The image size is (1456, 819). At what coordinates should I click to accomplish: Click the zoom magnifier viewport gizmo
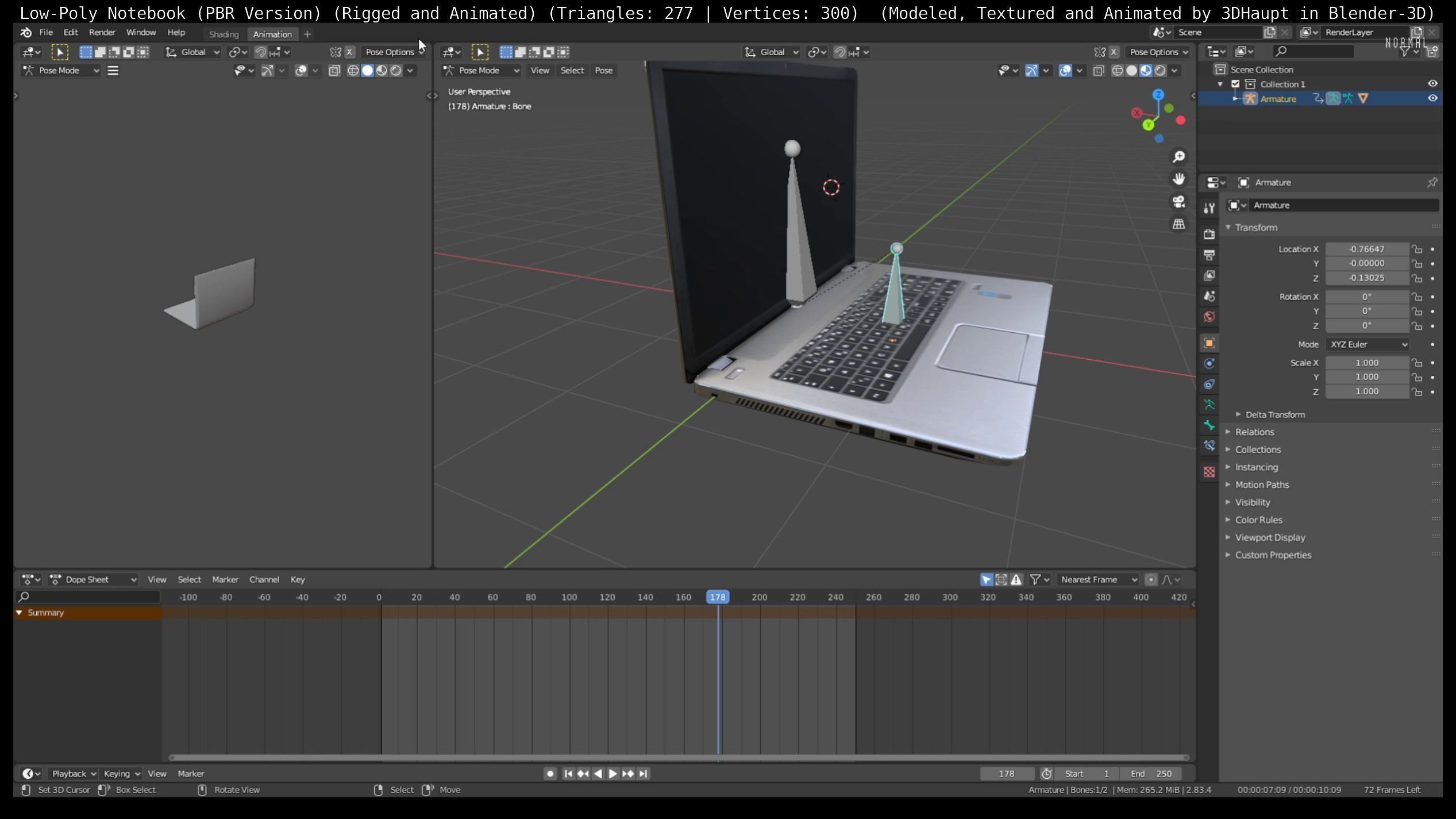(1178, 157)
